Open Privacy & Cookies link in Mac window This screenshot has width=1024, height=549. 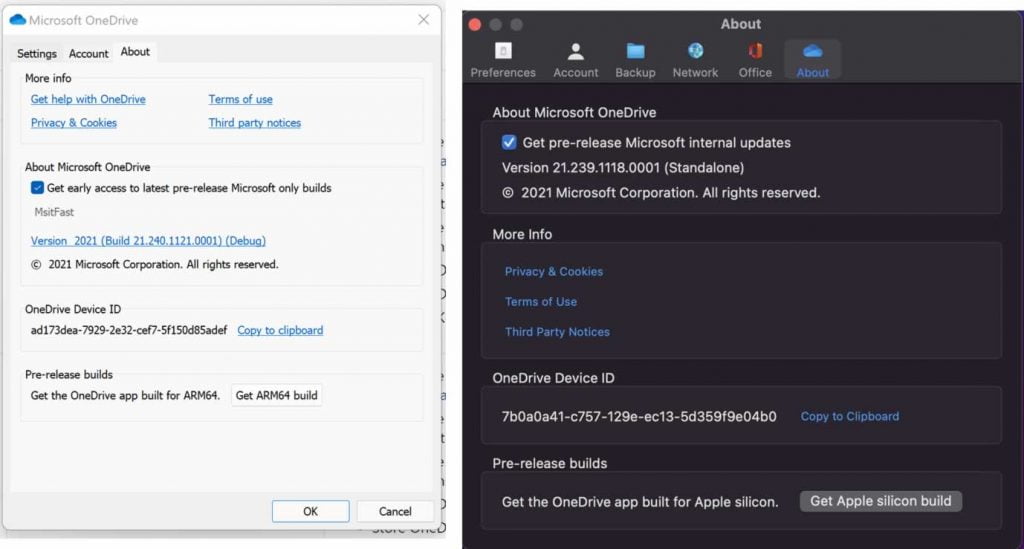[554, 272]
